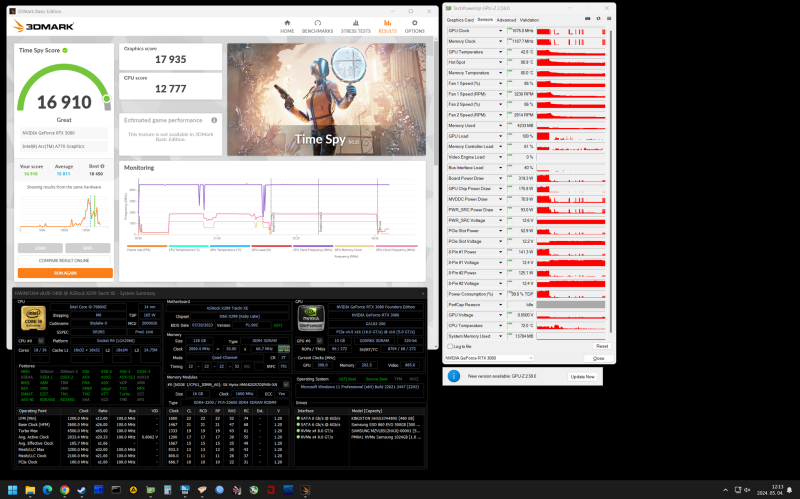
Task: Open the GPU-Z hamburger menu
Action: [x=609, y=18]
